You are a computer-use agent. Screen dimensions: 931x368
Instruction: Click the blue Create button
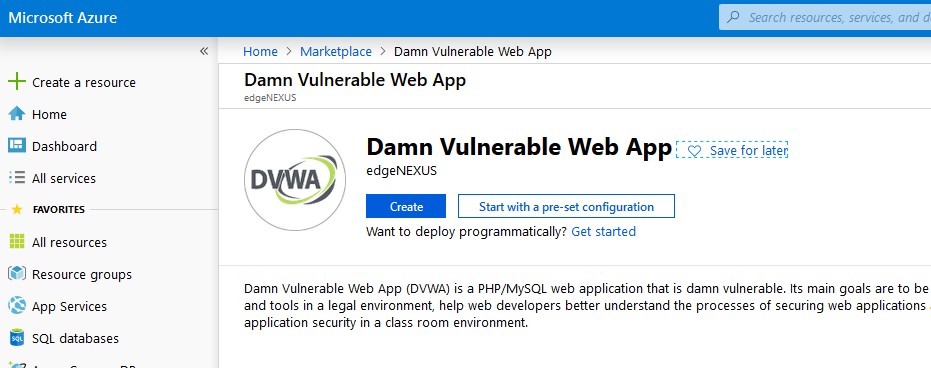(x=406, y=206)
